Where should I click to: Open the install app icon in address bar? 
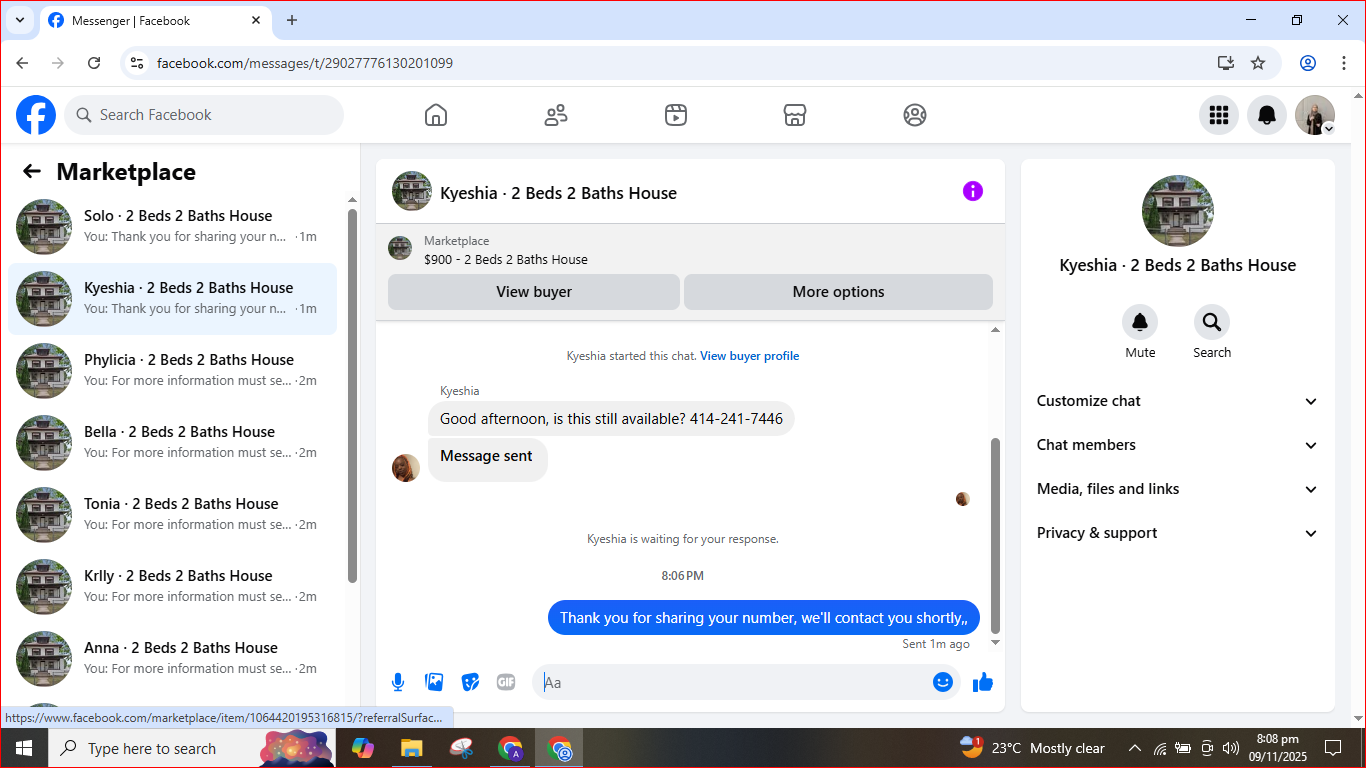(x=1226, y=63)
